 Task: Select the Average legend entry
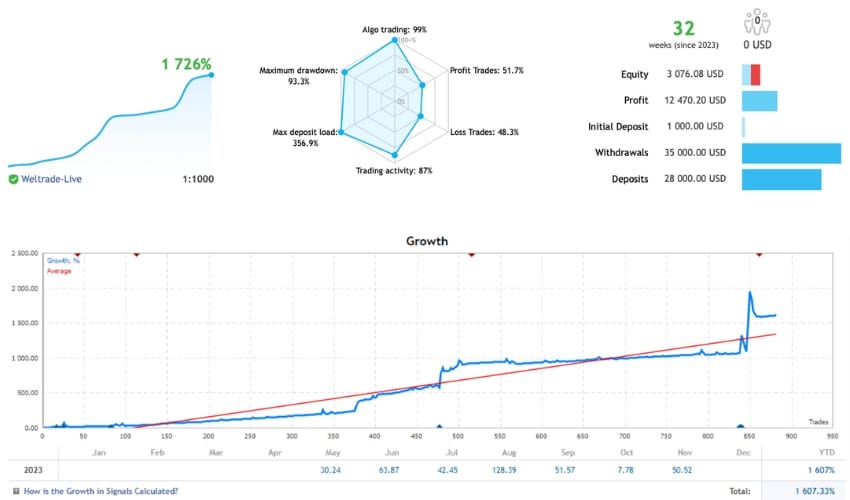click(60, 271)
